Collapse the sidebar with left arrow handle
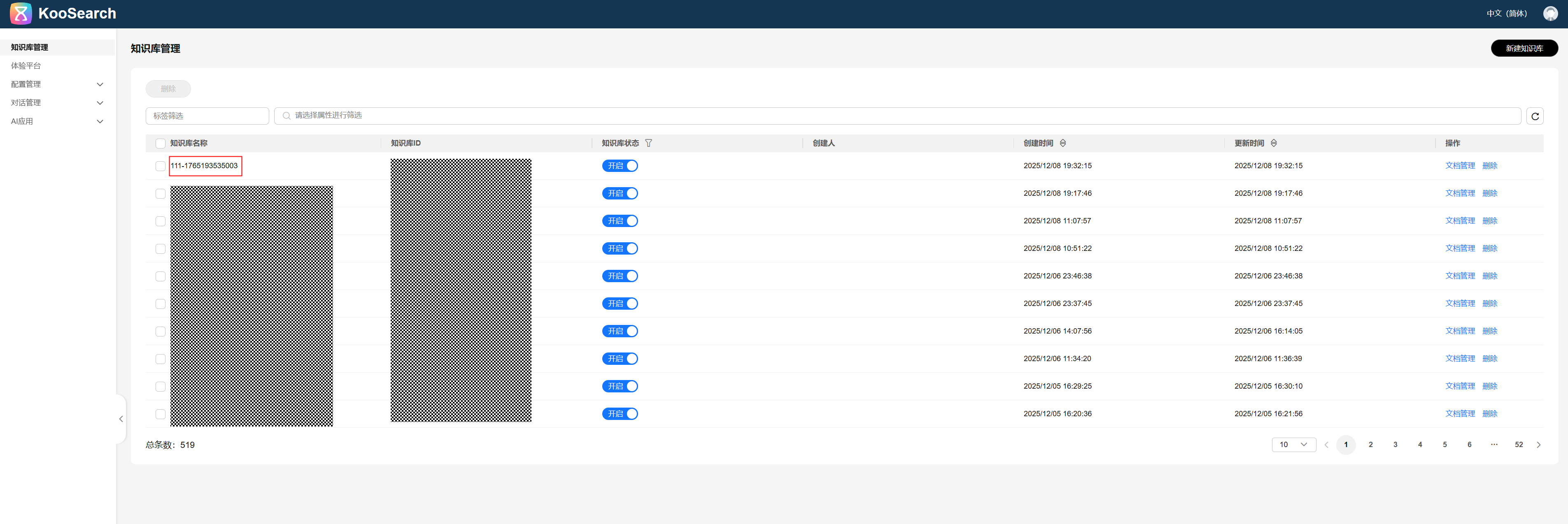Image resolution: width=1568 pixels, height=524 pixels. point(121,419)
